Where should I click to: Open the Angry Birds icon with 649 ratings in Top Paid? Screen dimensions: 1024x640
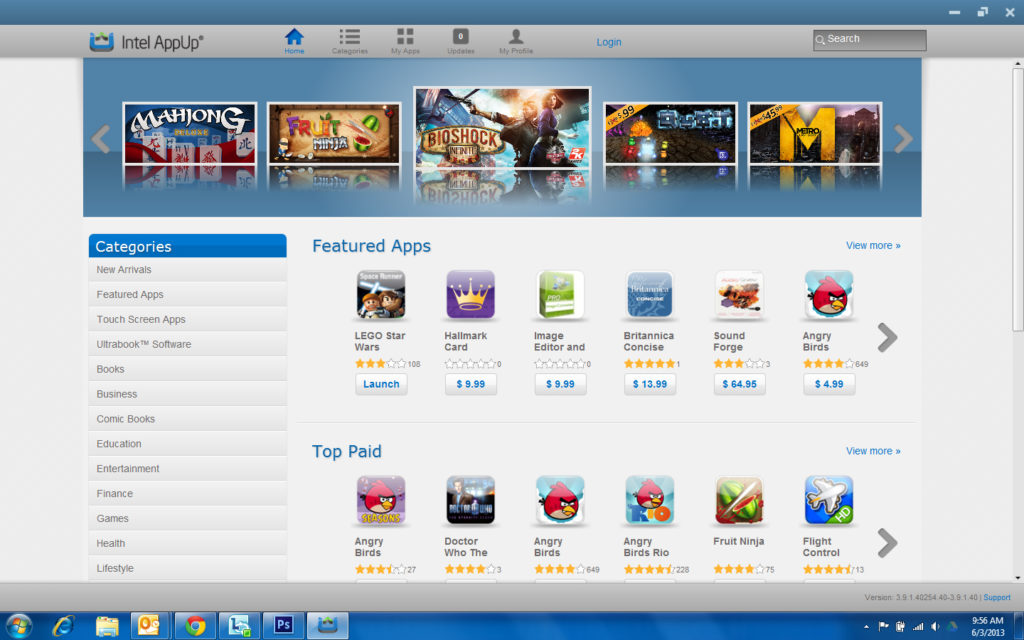pos(560,501)
